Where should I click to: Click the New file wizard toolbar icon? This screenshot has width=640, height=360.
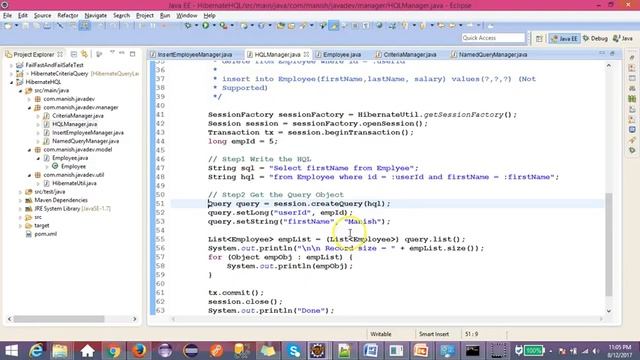7,26
